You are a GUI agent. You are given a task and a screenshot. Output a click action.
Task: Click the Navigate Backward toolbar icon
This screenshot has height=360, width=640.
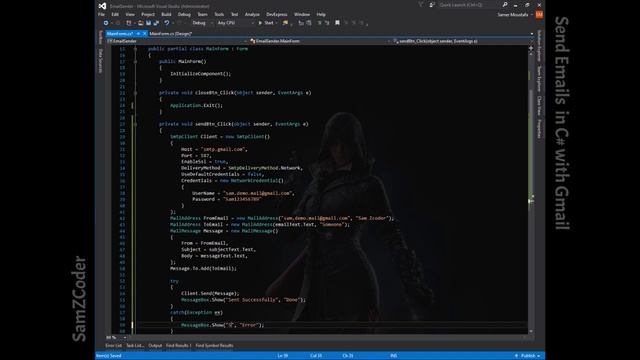[x=106, y=23]
